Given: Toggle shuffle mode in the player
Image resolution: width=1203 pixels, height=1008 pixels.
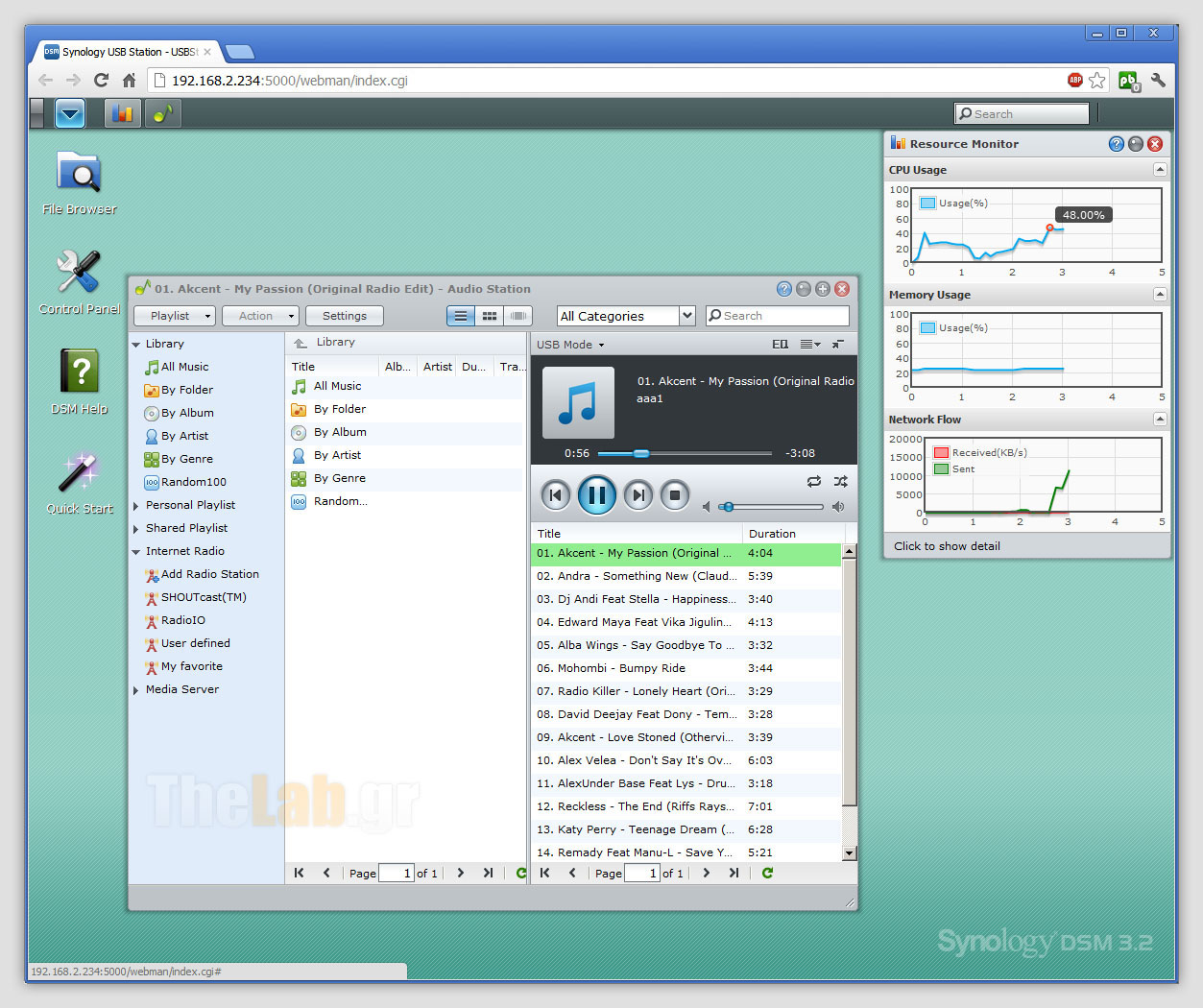Looking at the screenshot, I should point(841,481).
